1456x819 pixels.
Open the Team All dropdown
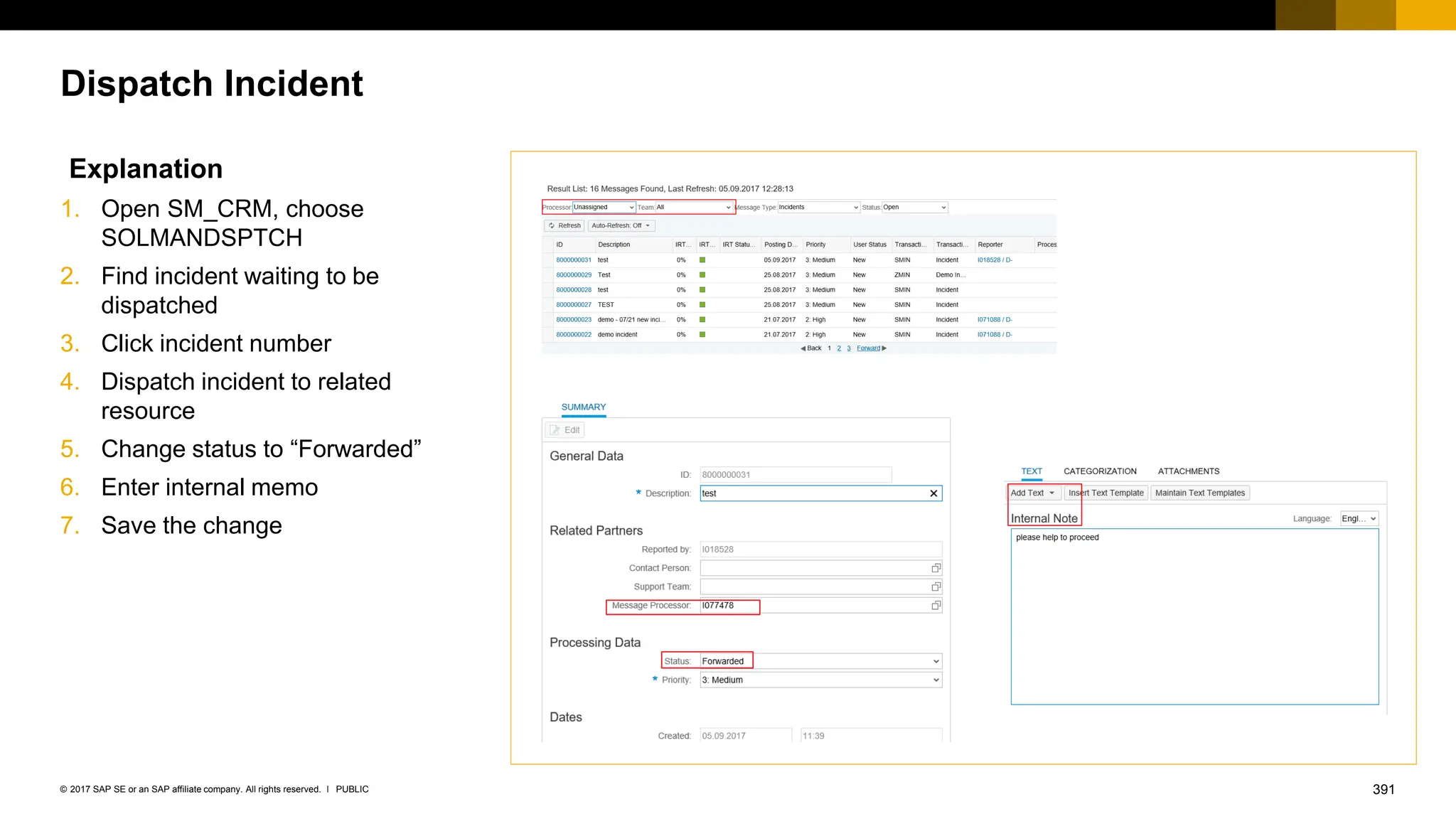(694, 208)
